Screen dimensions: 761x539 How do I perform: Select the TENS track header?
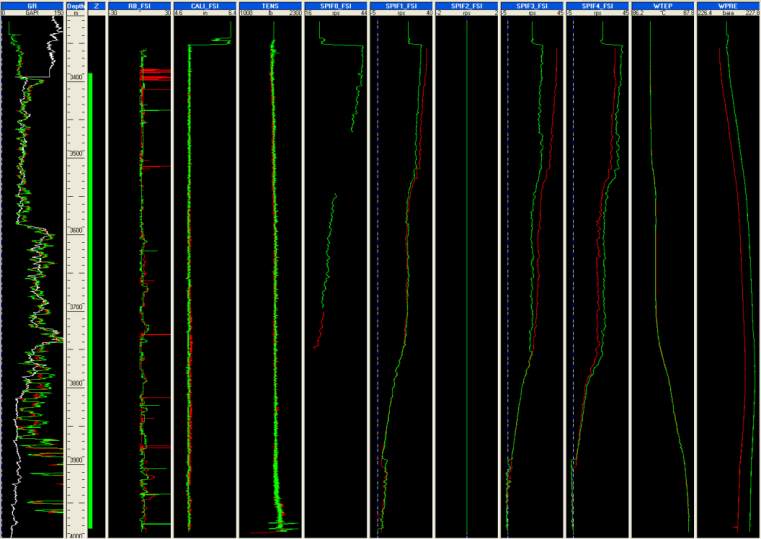[269, 5]
